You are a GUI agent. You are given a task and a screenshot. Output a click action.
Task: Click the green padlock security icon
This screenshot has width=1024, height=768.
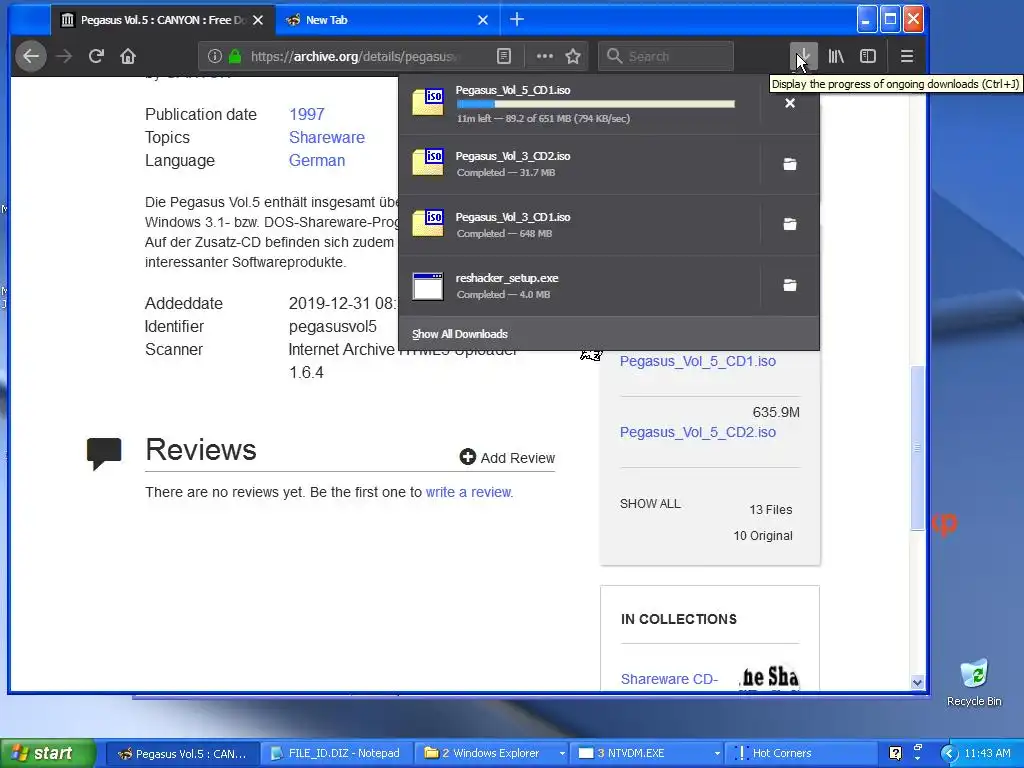coord(235,56)
